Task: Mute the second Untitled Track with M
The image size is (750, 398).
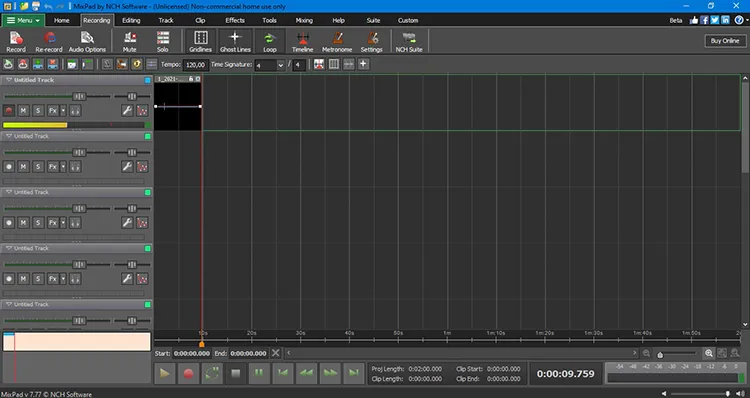Action: (23, 166)
